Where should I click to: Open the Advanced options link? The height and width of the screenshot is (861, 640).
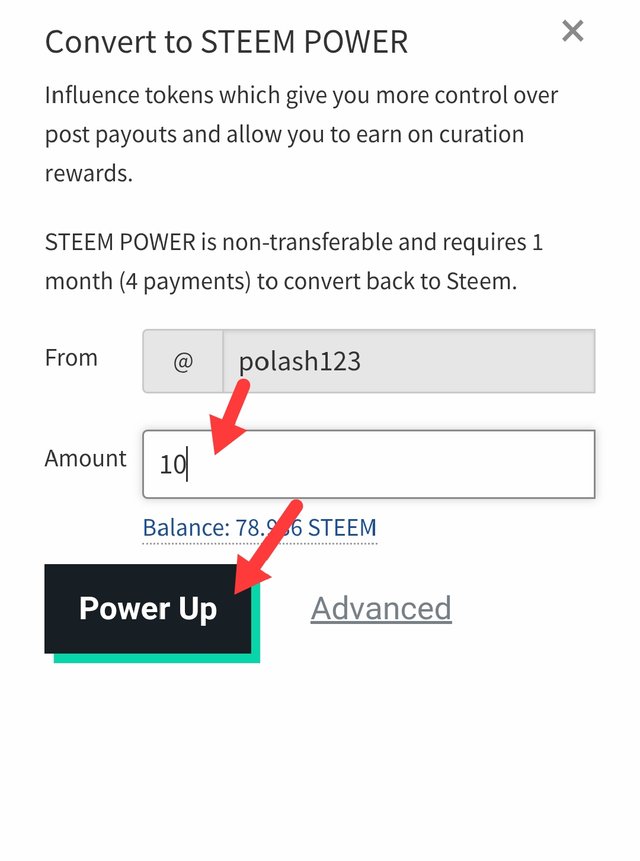coord(381,608)
